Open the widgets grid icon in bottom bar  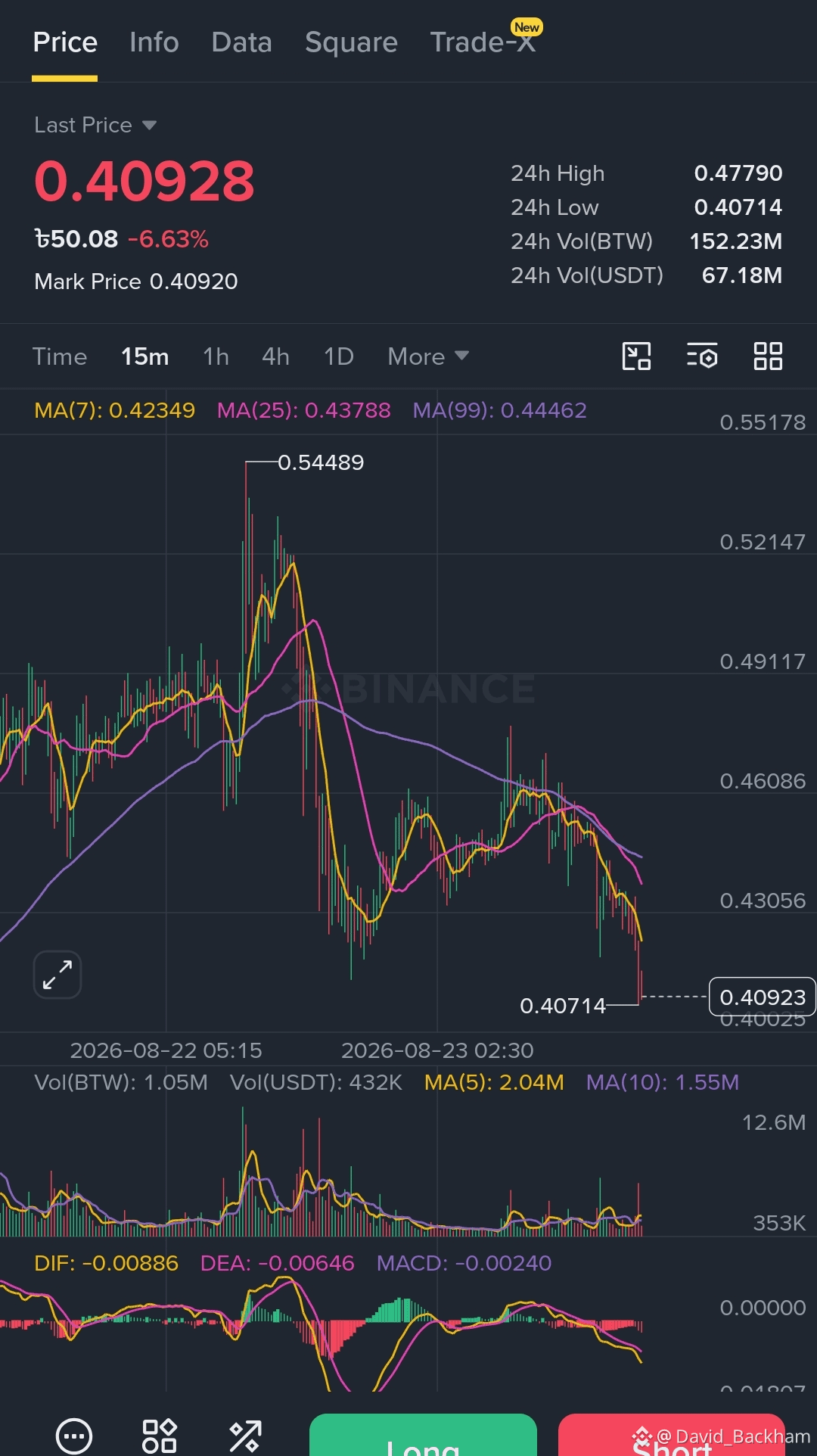[x=160, y=1436]
